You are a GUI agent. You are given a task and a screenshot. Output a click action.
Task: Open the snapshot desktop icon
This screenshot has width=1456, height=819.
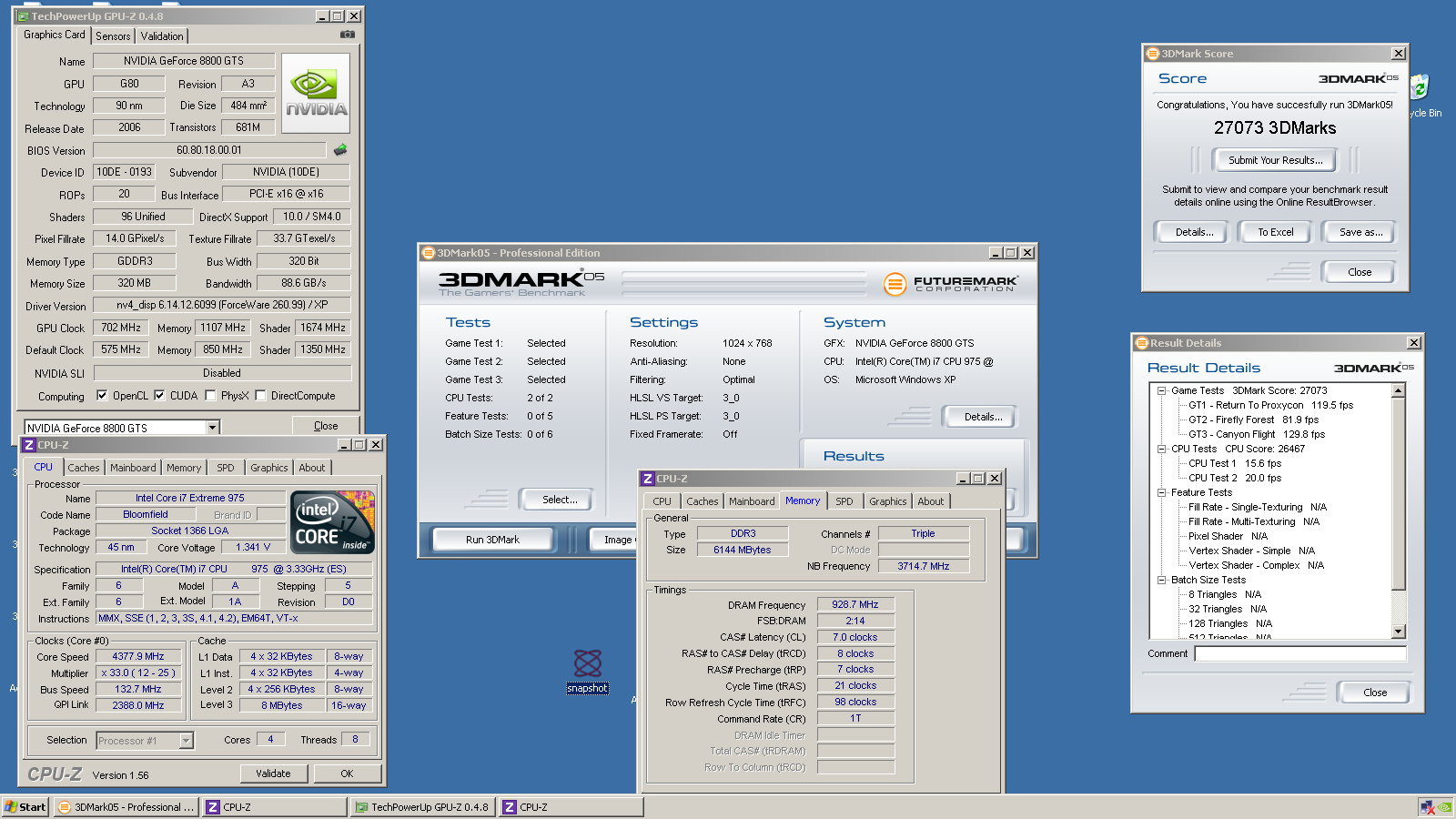click(x=588, y=672)
